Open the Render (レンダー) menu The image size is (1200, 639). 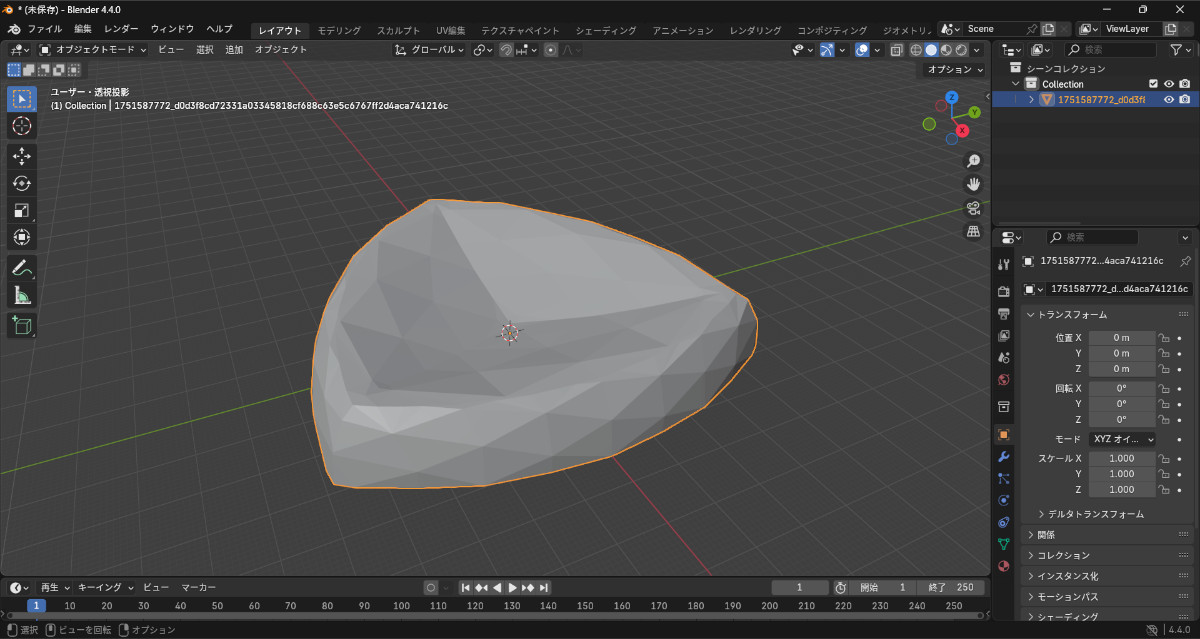121,29
